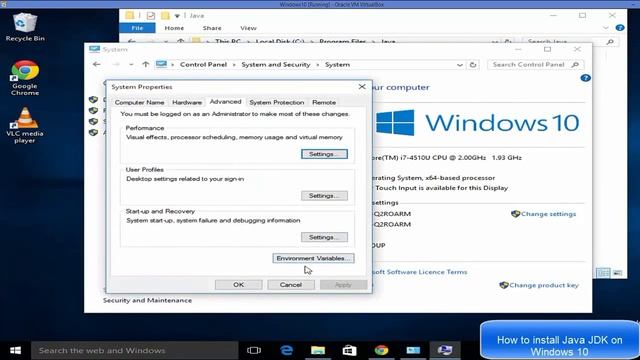Switch to the Computer Name tab
Viewport: 640px width, 360px height.
point(139,102)
